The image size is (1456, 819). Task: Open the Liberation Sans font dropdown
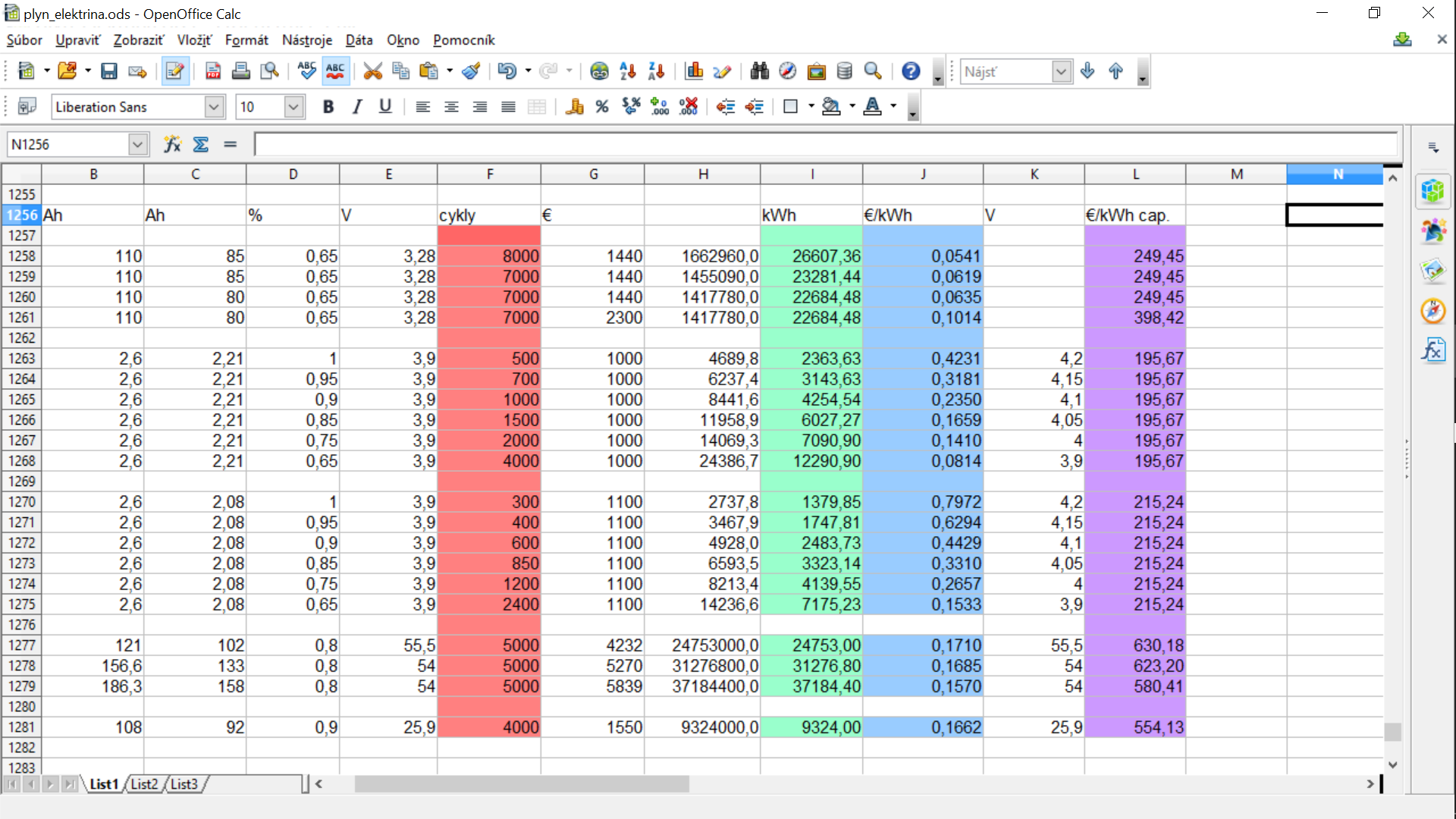(x=214, y=107)
